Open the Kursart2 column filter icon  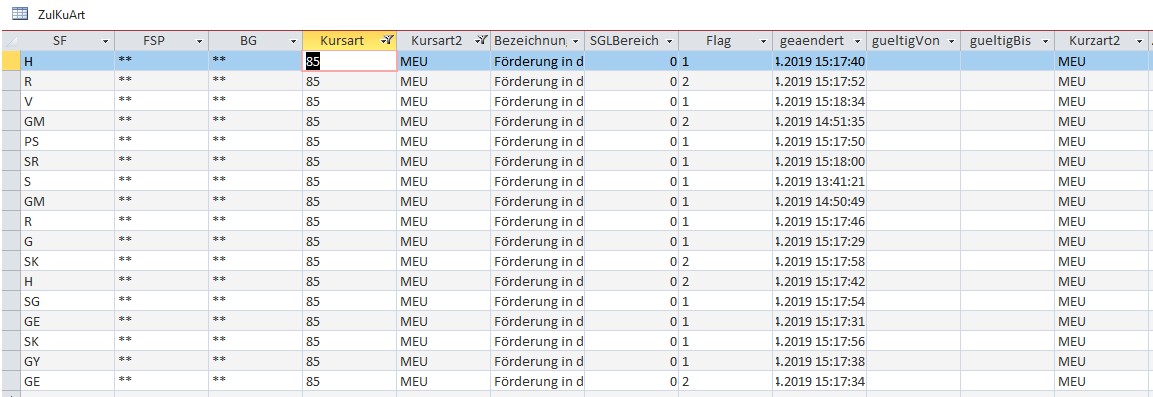point(481,41)
